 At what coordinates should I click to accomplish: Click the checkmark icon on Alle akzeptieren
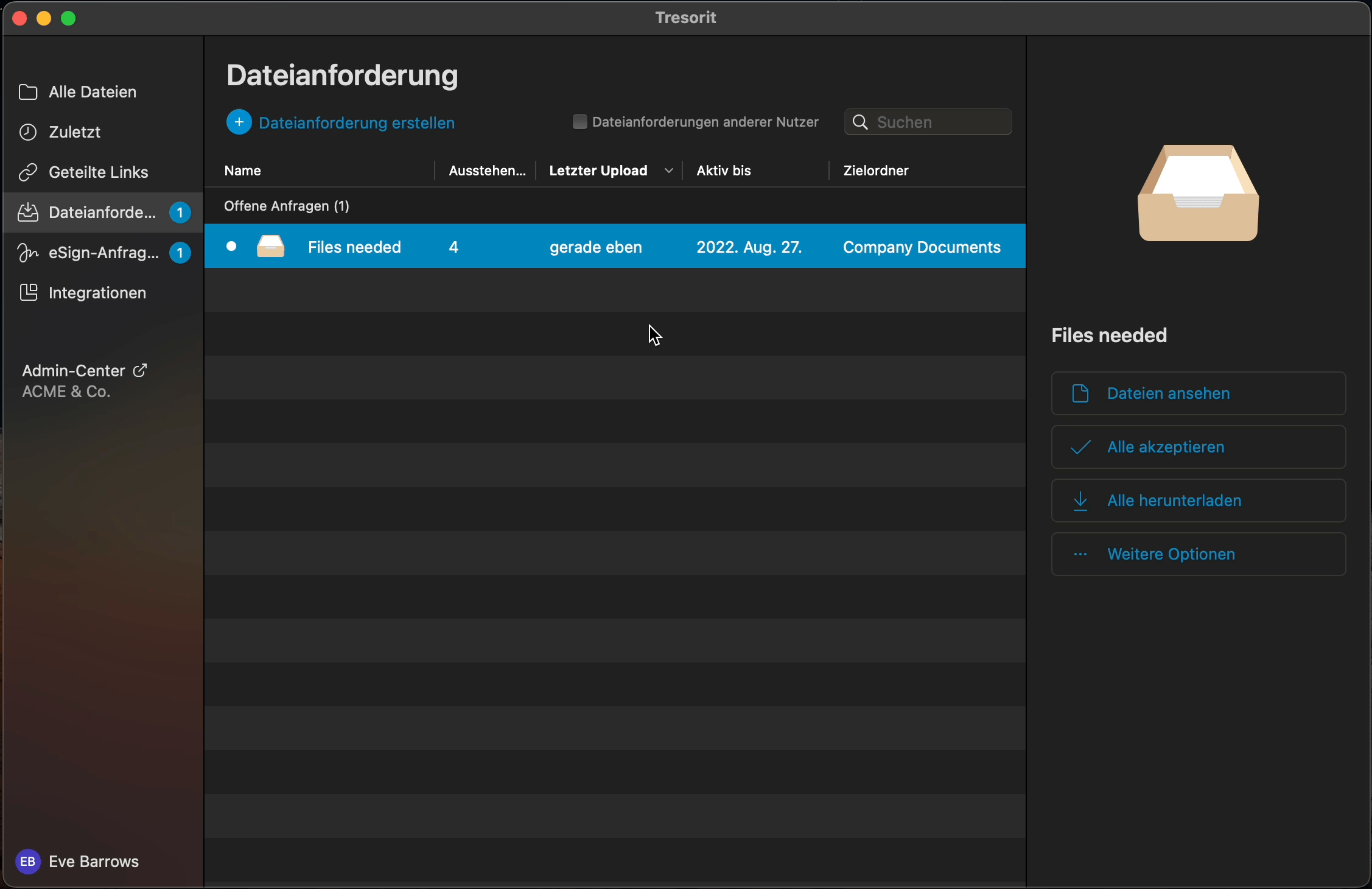[x=1080, y=447]
